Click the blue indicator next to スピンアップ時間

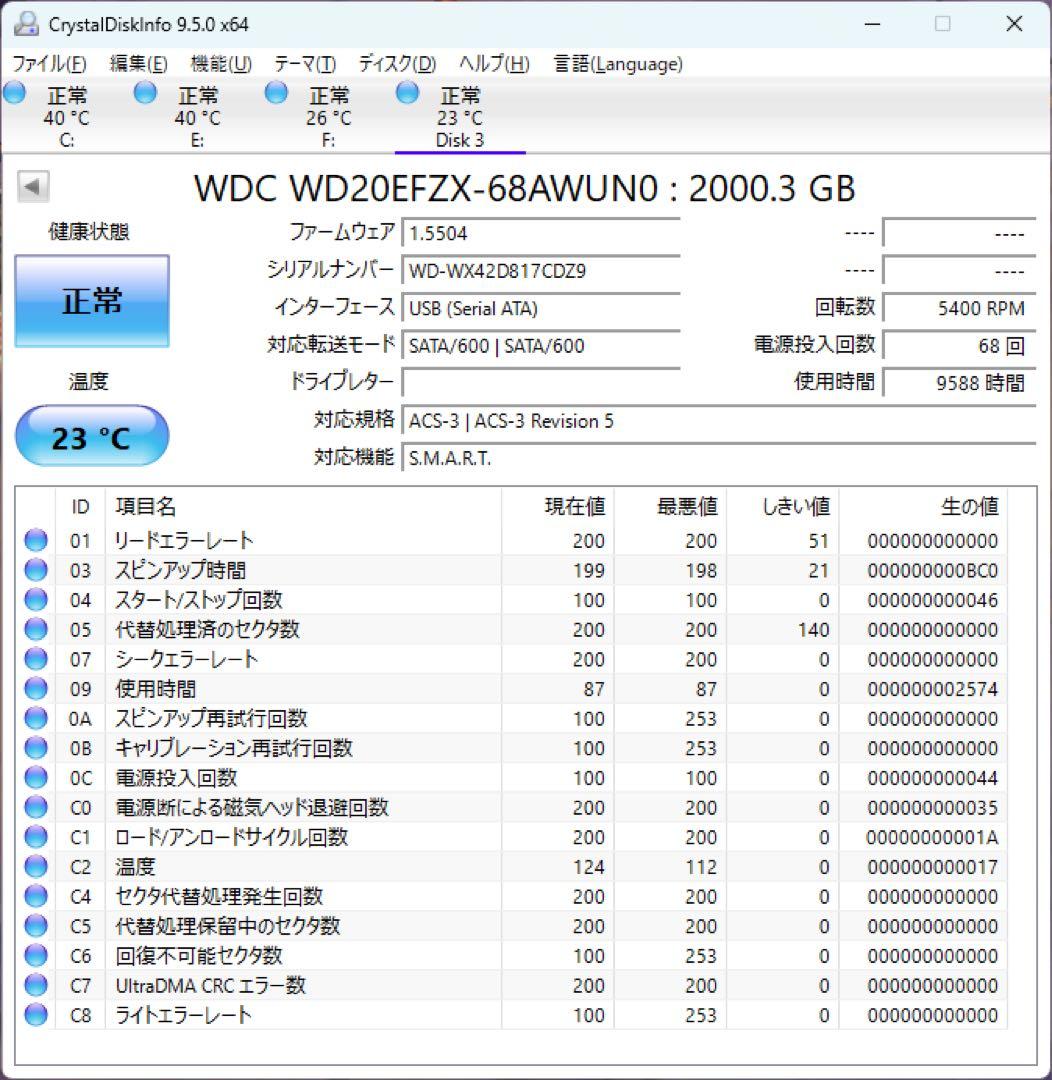pos(35,570)
